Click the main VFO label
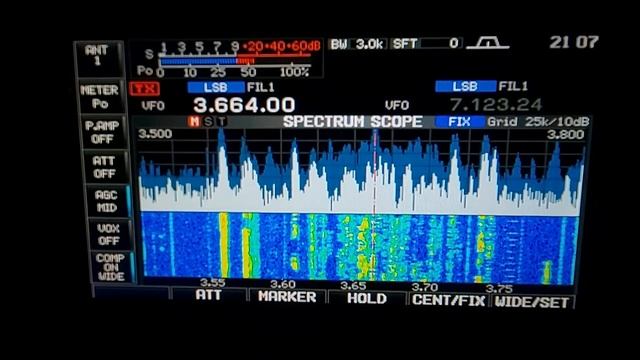The width and height of the screenshot is (640, 360). click(x=153, y=106)
